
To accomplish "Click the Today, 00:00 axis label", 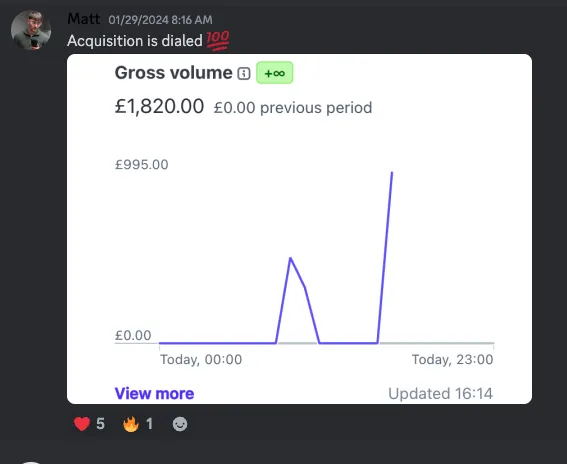I will click(201, 359).
